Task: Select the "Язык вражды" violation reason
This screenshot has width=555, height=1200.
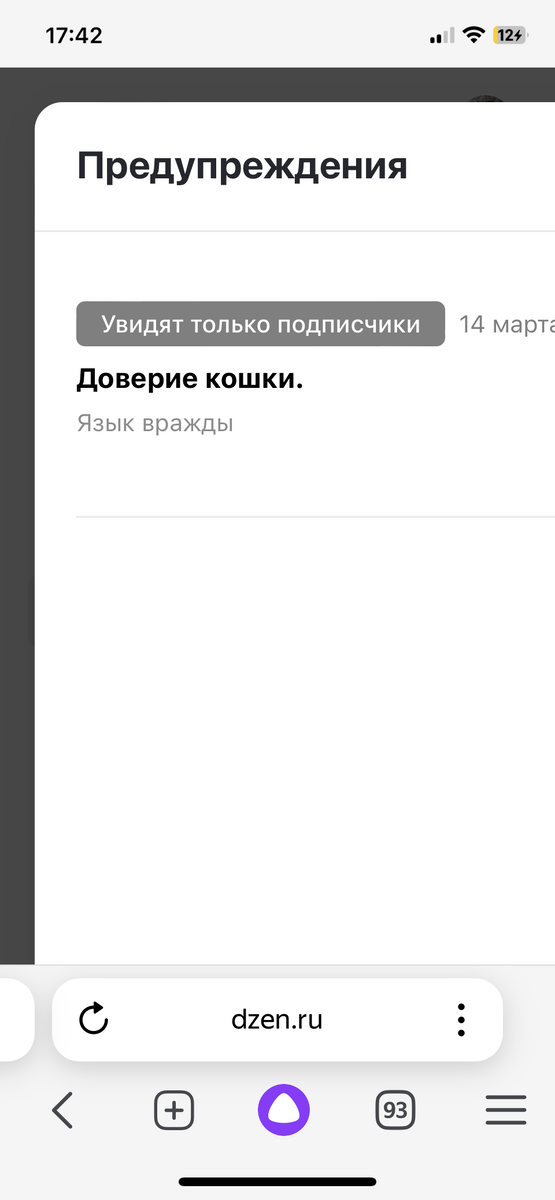Action: 155,423
